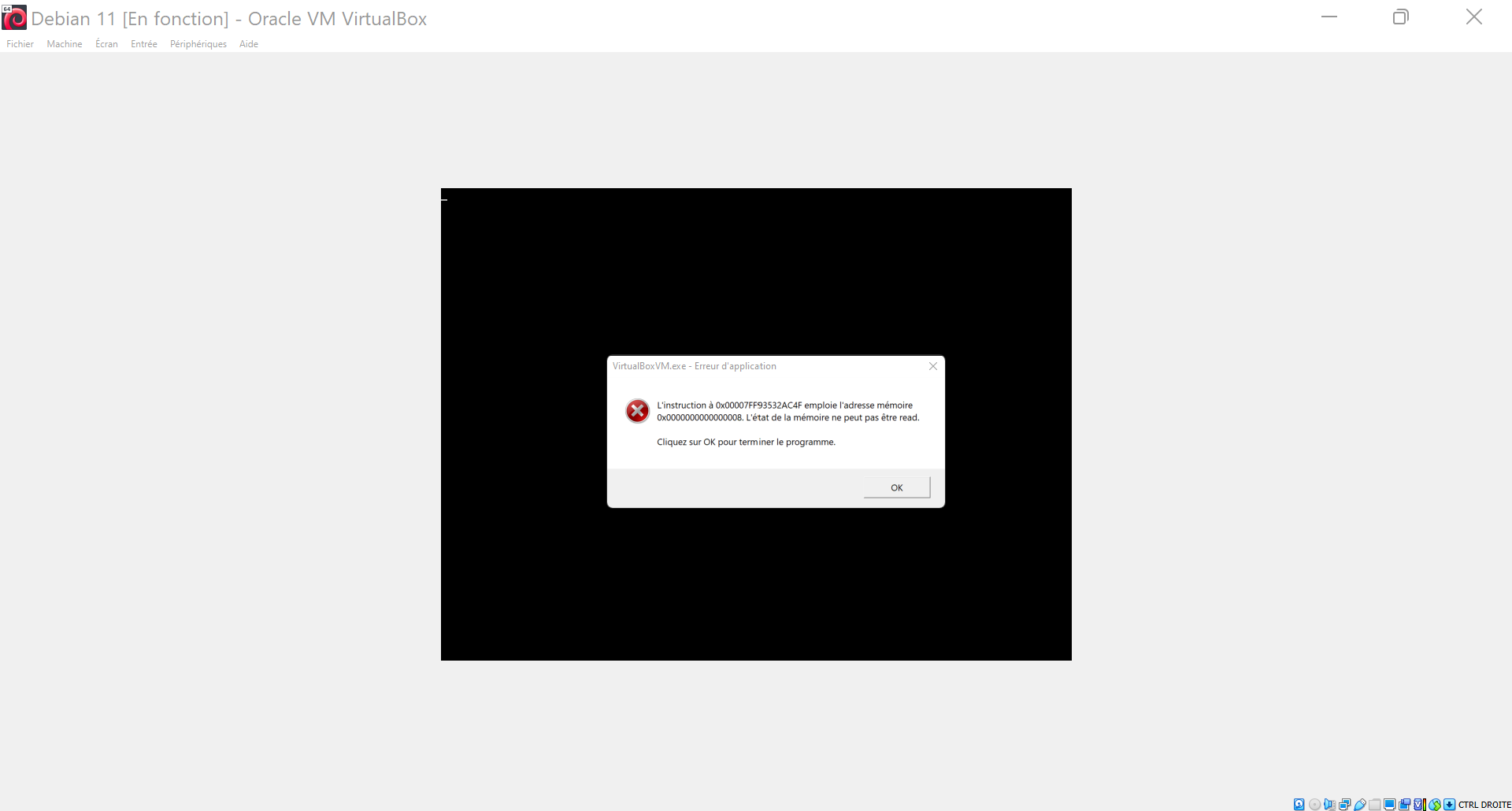Click OK to terminate the program

897,487
